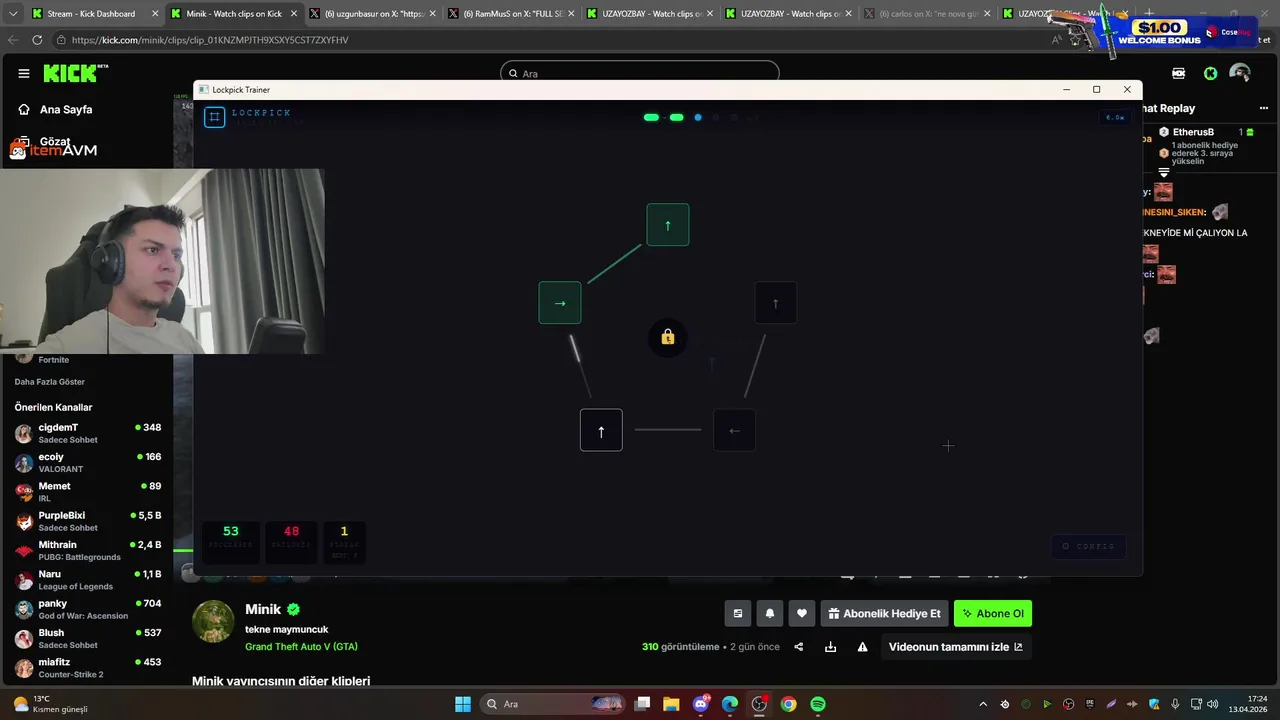This screenshot has height=720, width=1280.
Task: Click the browser reload button
Action: [37, 40]
